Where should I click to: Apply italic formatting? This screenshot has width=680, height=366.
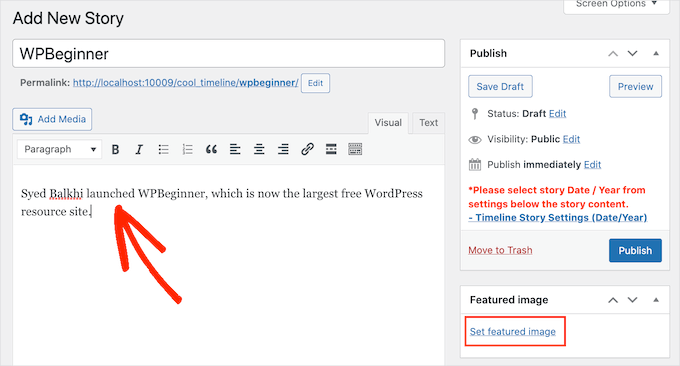click(x=139, y=150)
